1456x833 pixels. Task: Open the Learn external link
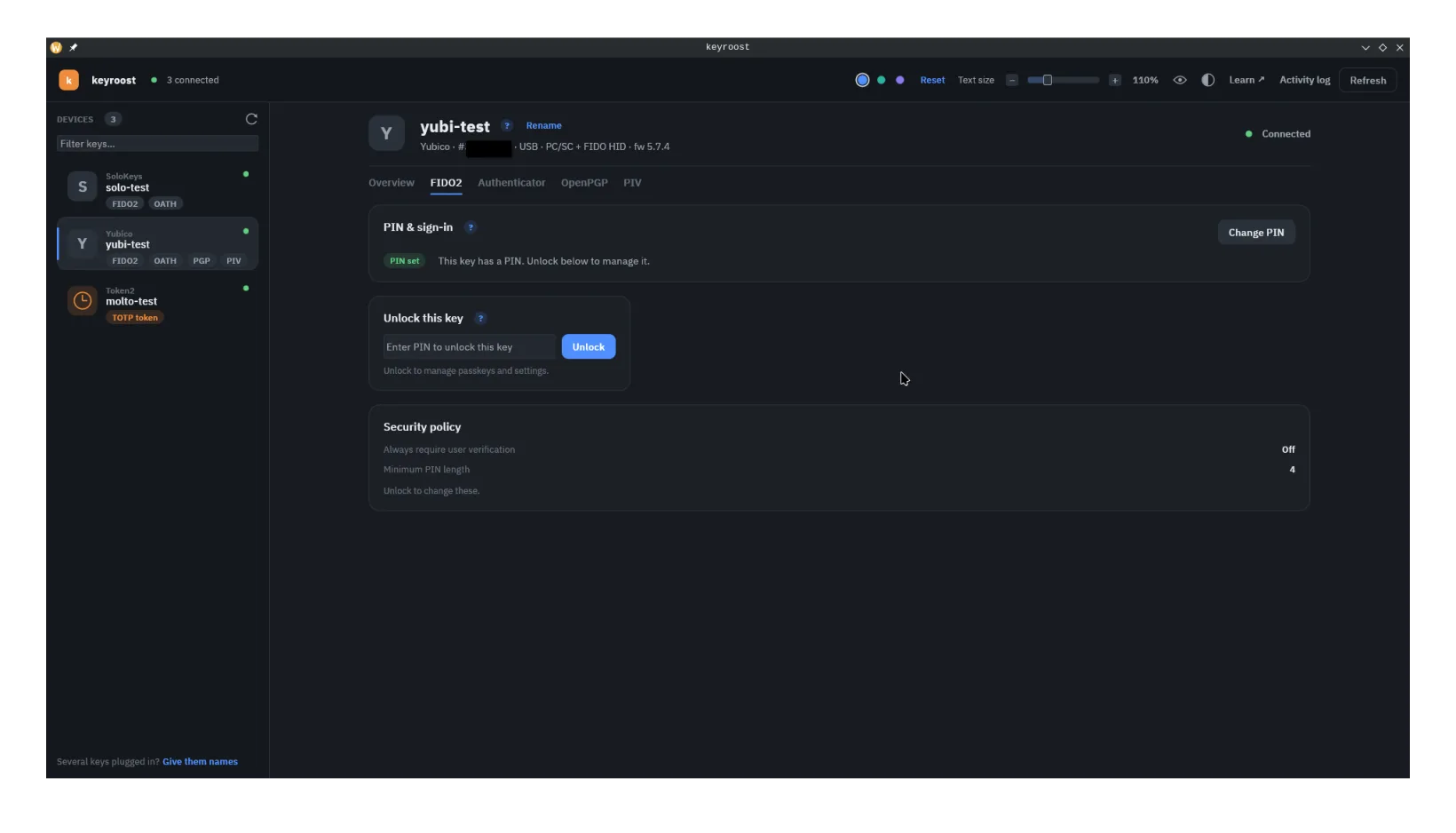tap(1246, 80)
